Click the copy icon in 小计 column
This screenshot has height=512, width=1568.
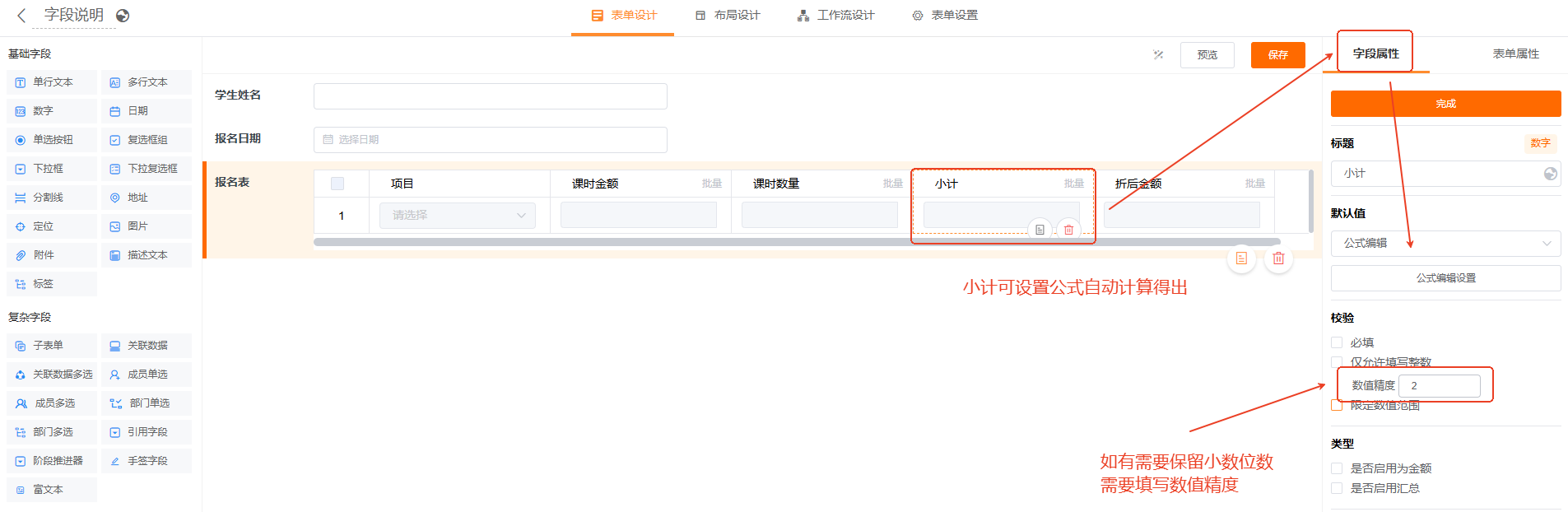click(x=1040, y=230)
